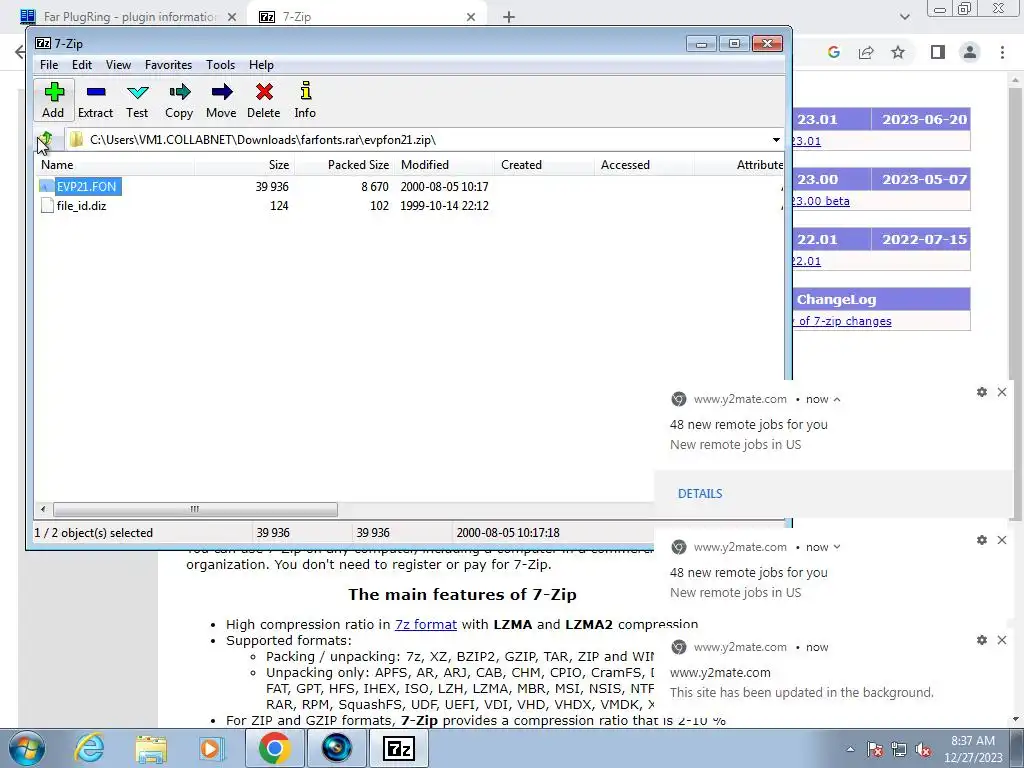Viewport: 1024px width, 768px height.
Task: Dismiss the top y2mate notification
Action: (x=1002, y=392)
